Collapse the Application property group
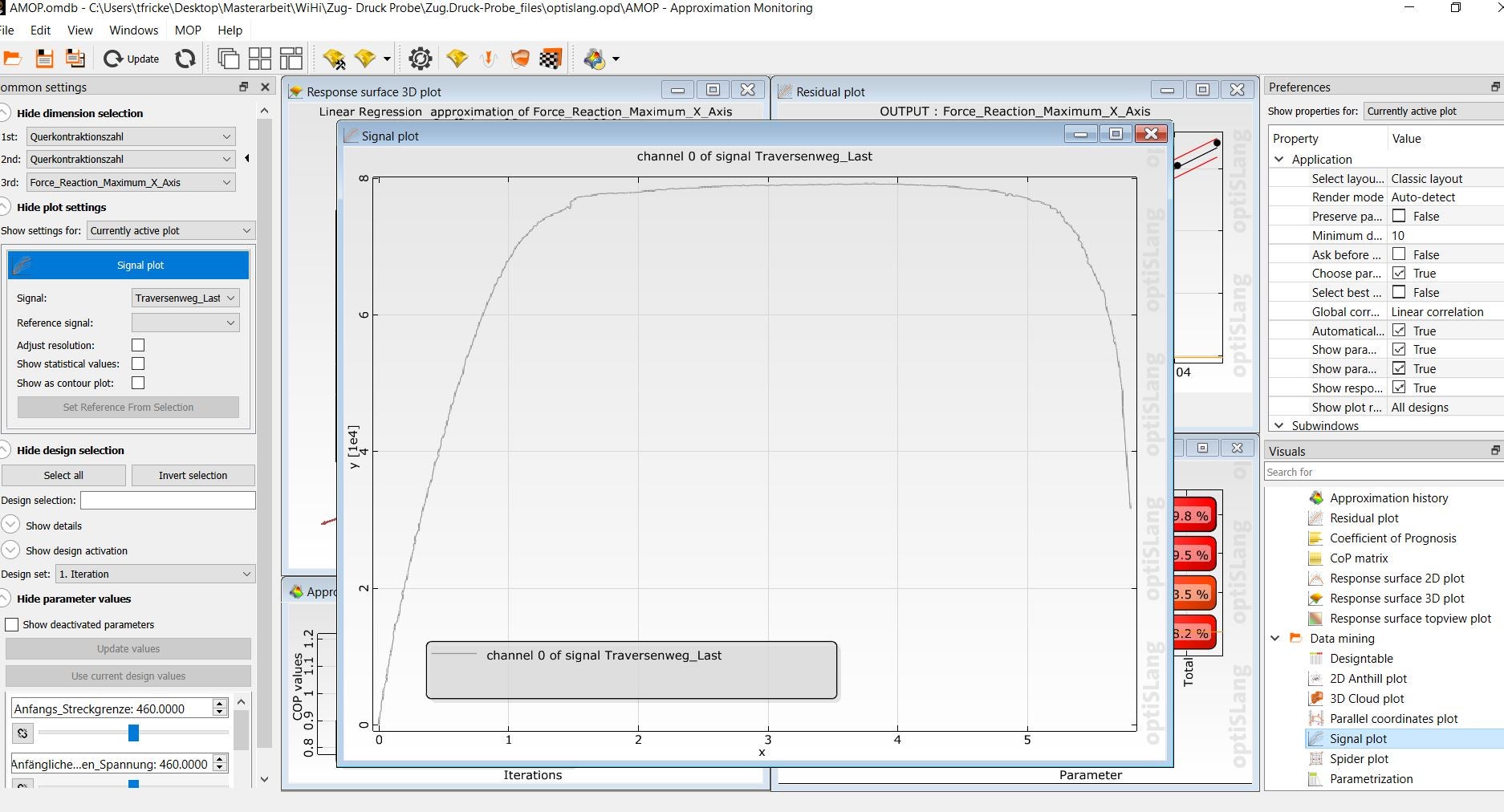 click(1278, 159)
